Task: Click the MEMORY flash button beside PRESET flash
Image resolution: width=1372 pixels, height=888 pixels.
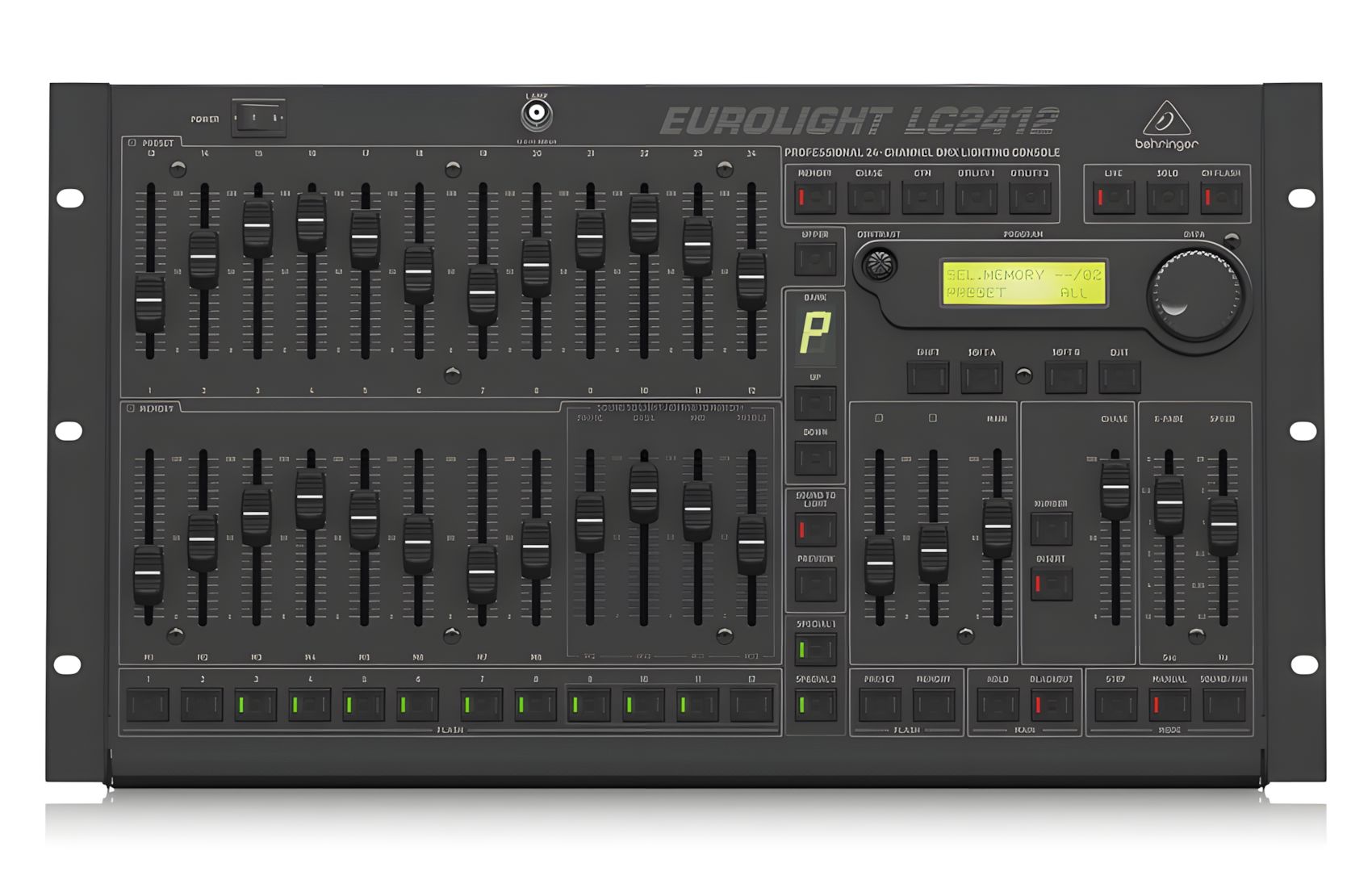Action: point(934,706)
